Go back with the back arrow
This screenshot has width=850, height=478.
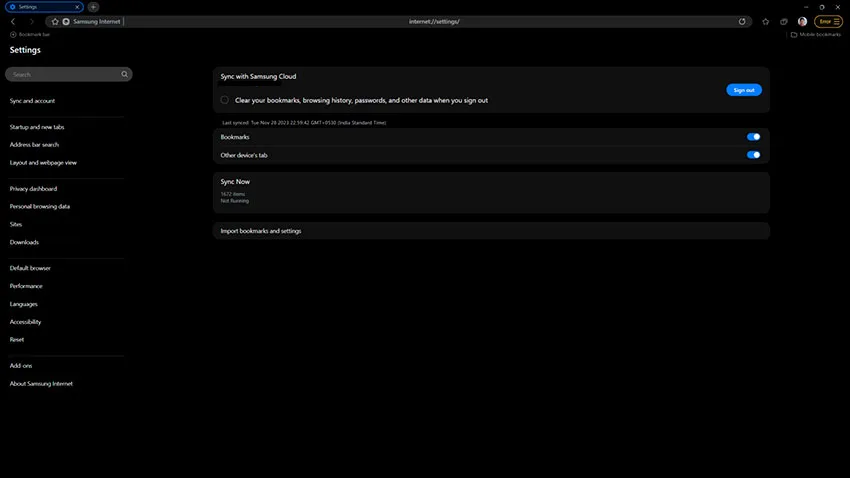click(13, 22)
